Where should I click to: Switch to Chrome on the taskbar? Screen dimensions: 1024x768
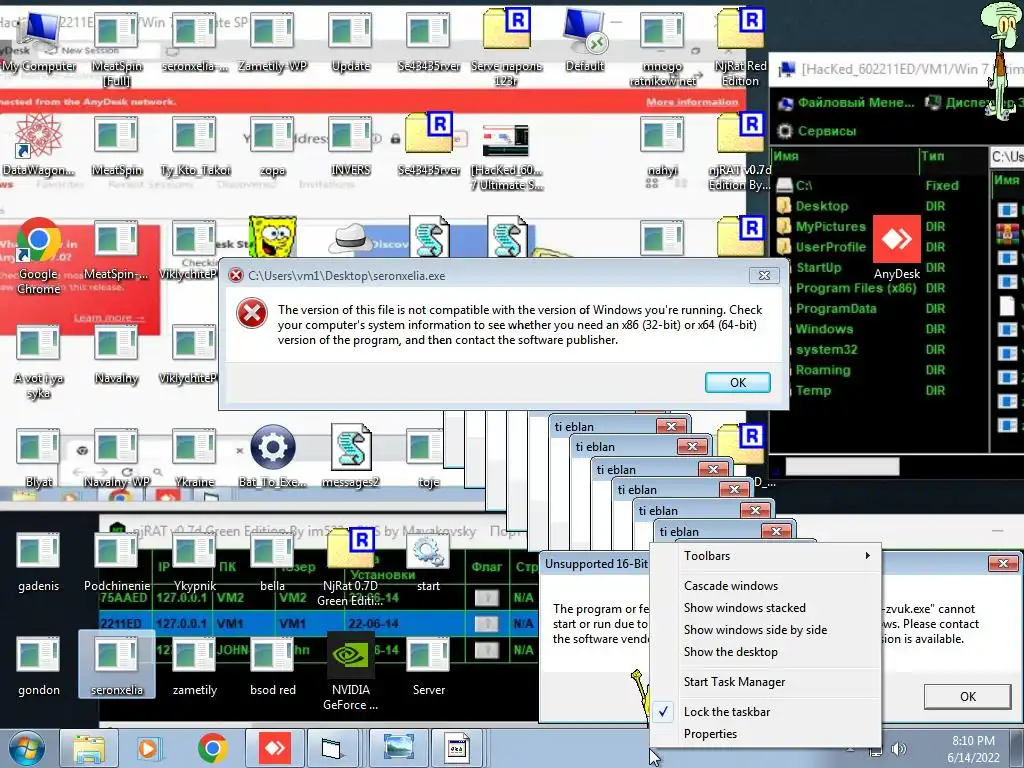point(213,748)
